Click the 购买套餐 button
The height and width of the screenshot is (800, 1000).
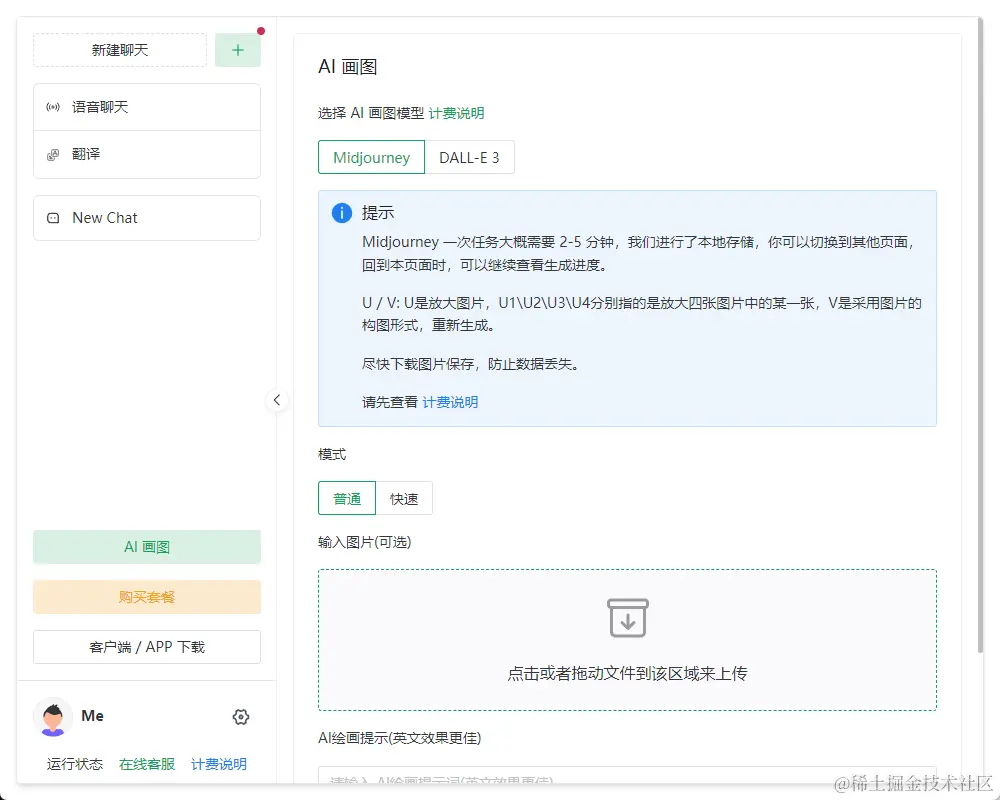147,597
